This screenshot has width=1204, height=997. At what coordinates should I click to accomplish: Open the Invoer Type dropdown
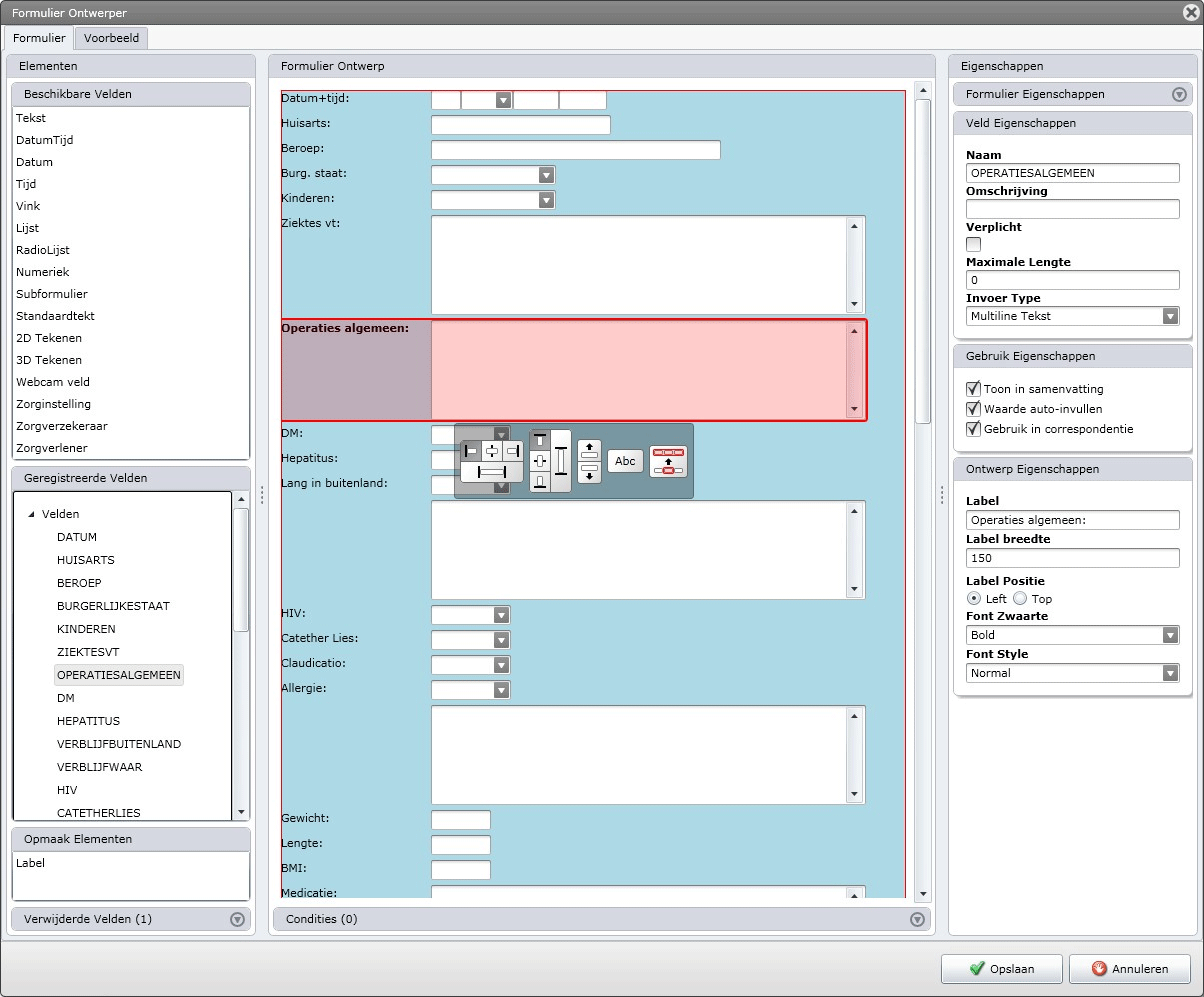1170,316
